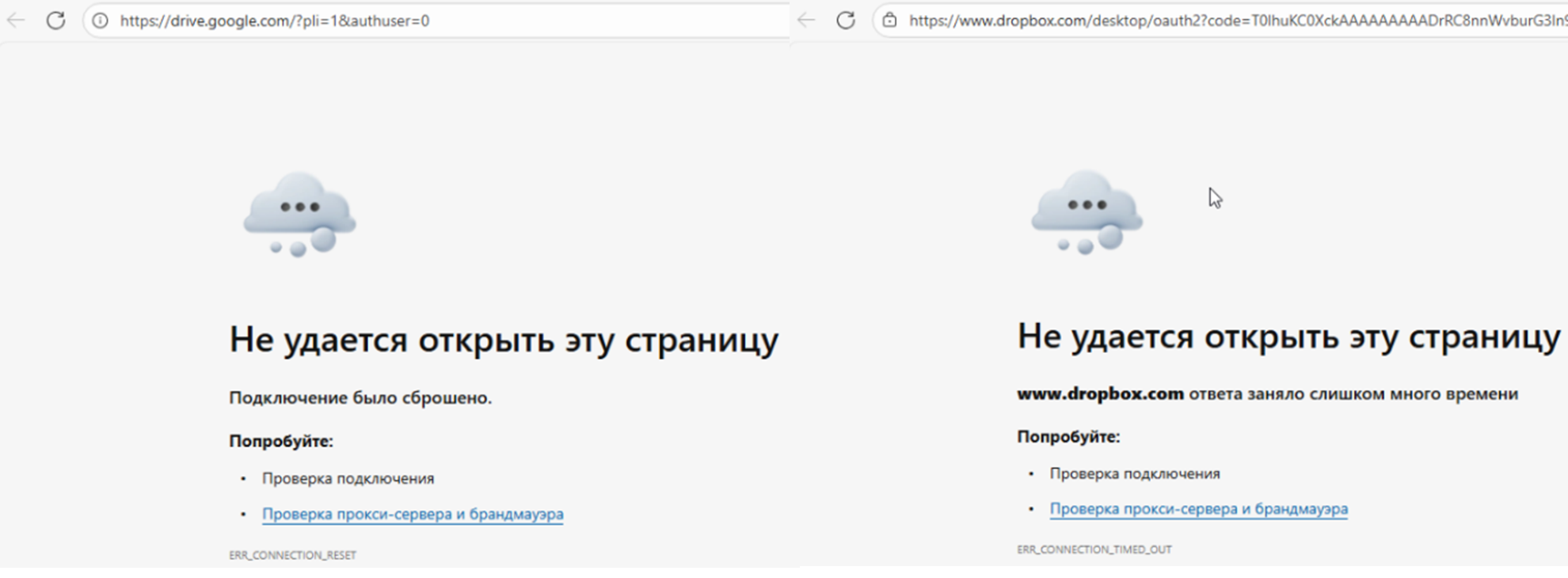Screen dimensions: 1568x578
Task: Click 'Подключение было сброшено.' message
Action: (x=360, y=397)
